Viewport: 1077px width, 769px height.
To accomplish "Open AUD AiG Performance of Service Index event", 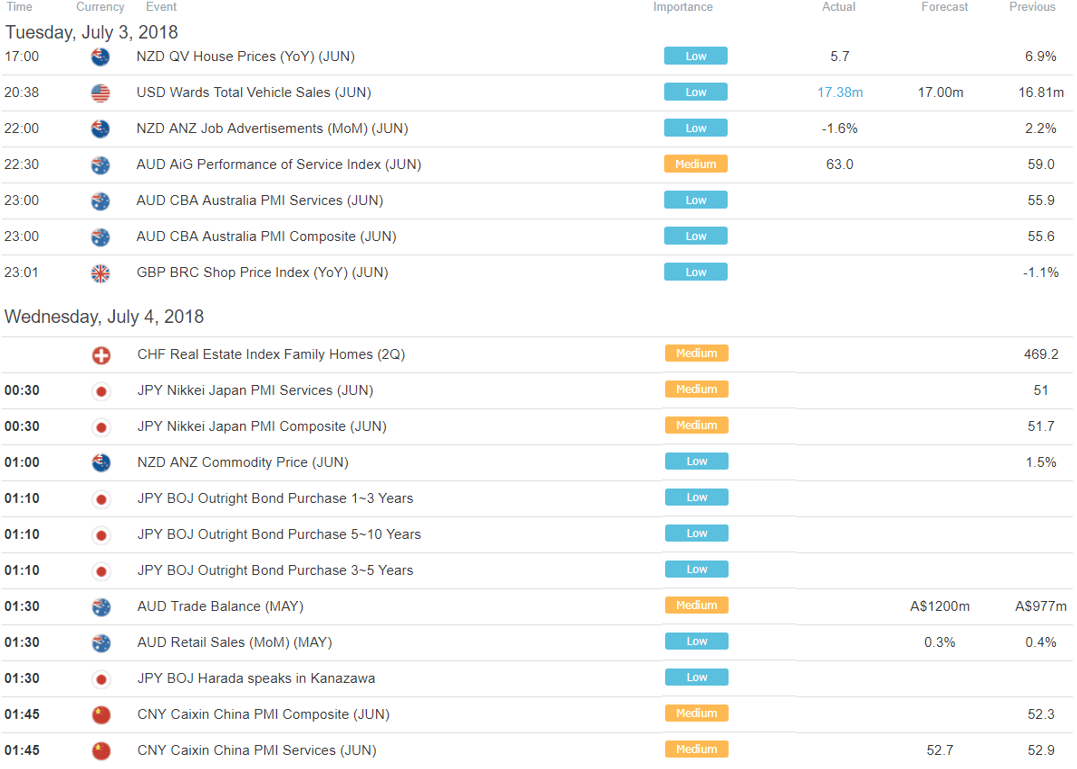I will click(x=279, y=164).
